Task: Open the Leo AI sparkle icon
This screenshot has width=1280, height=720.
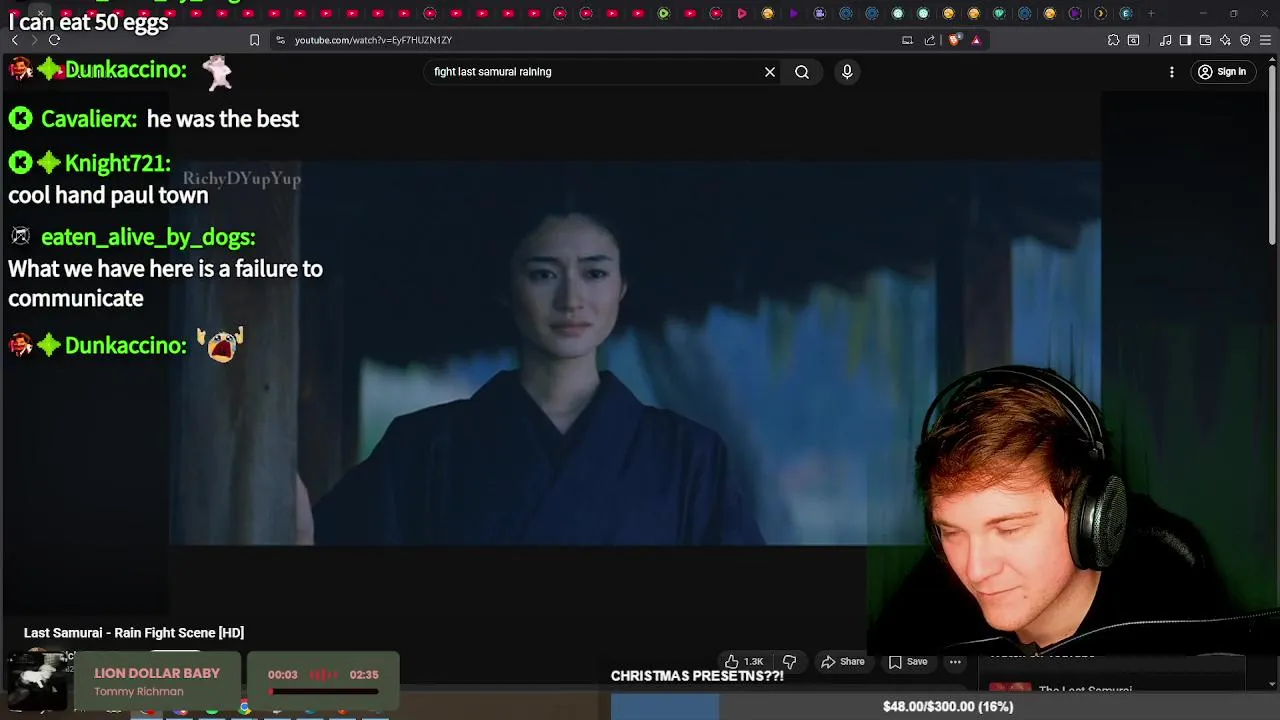Action: 1225,40
